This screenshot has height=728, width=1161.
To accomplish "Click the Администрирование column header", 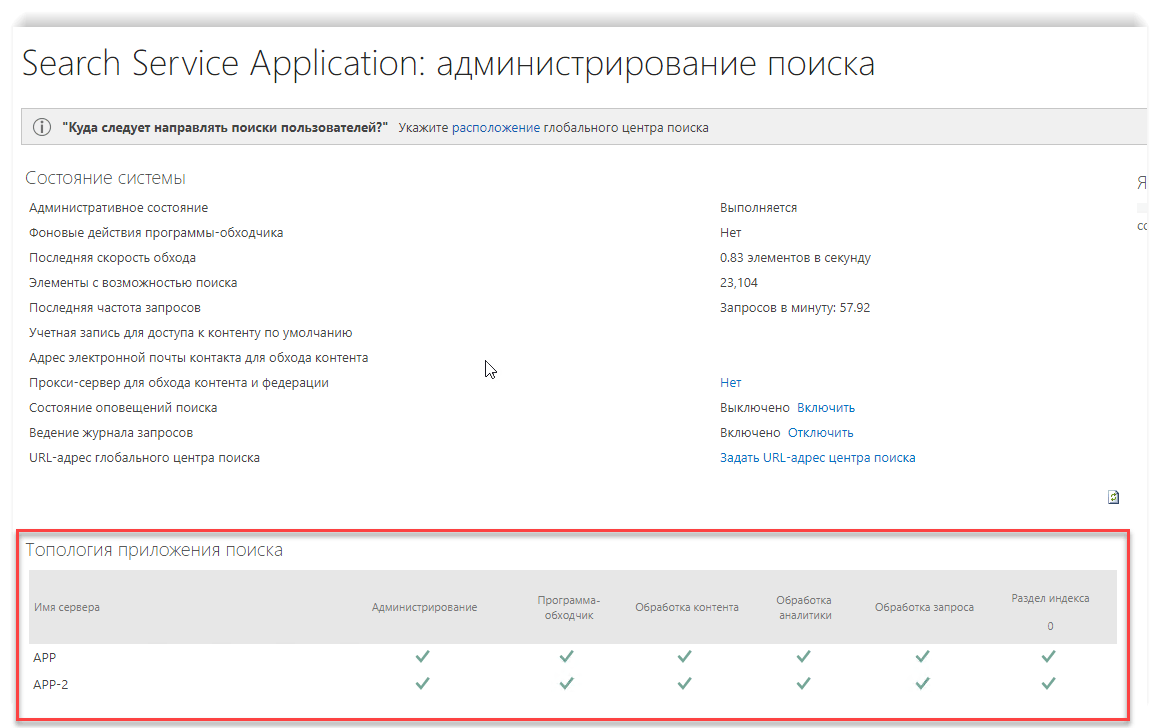I will (x=424, y=607).
